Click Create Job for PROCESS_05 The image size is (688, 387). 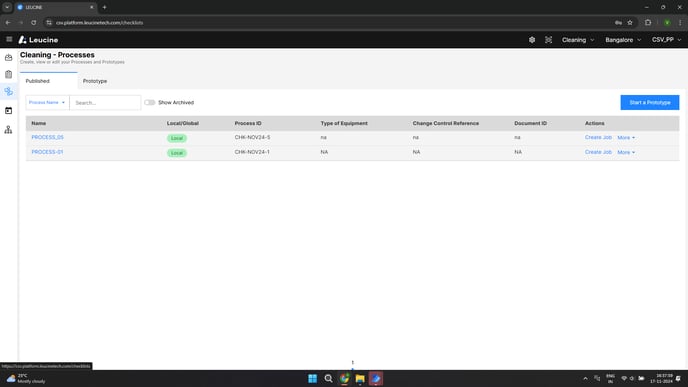click(x=598, y=137)
